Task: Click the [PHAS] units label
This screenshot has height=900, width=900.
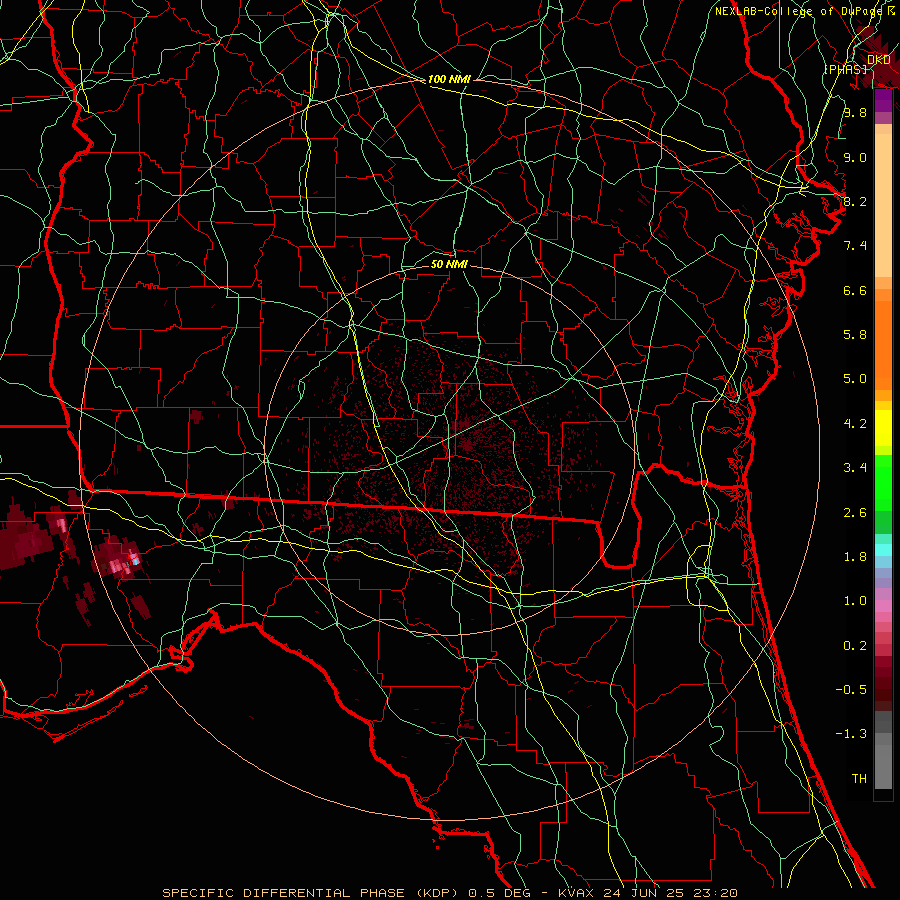Action: coord(845,69)
